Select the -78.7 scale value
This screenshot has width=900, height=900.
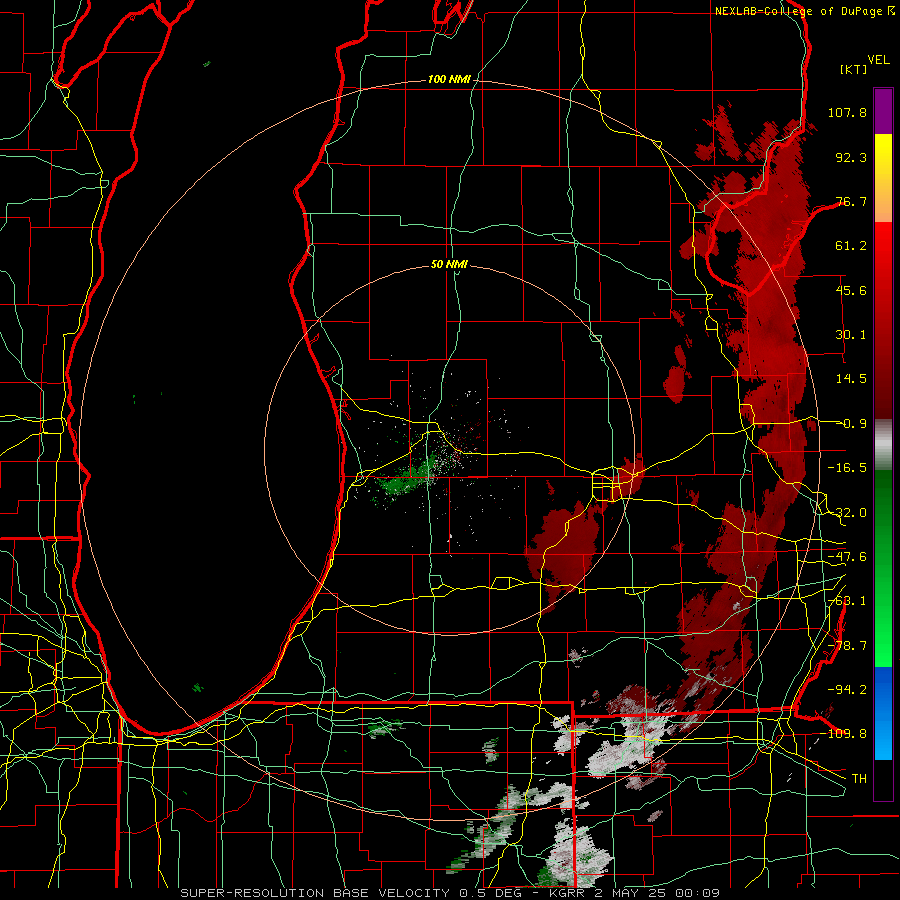tap(847, 646)
